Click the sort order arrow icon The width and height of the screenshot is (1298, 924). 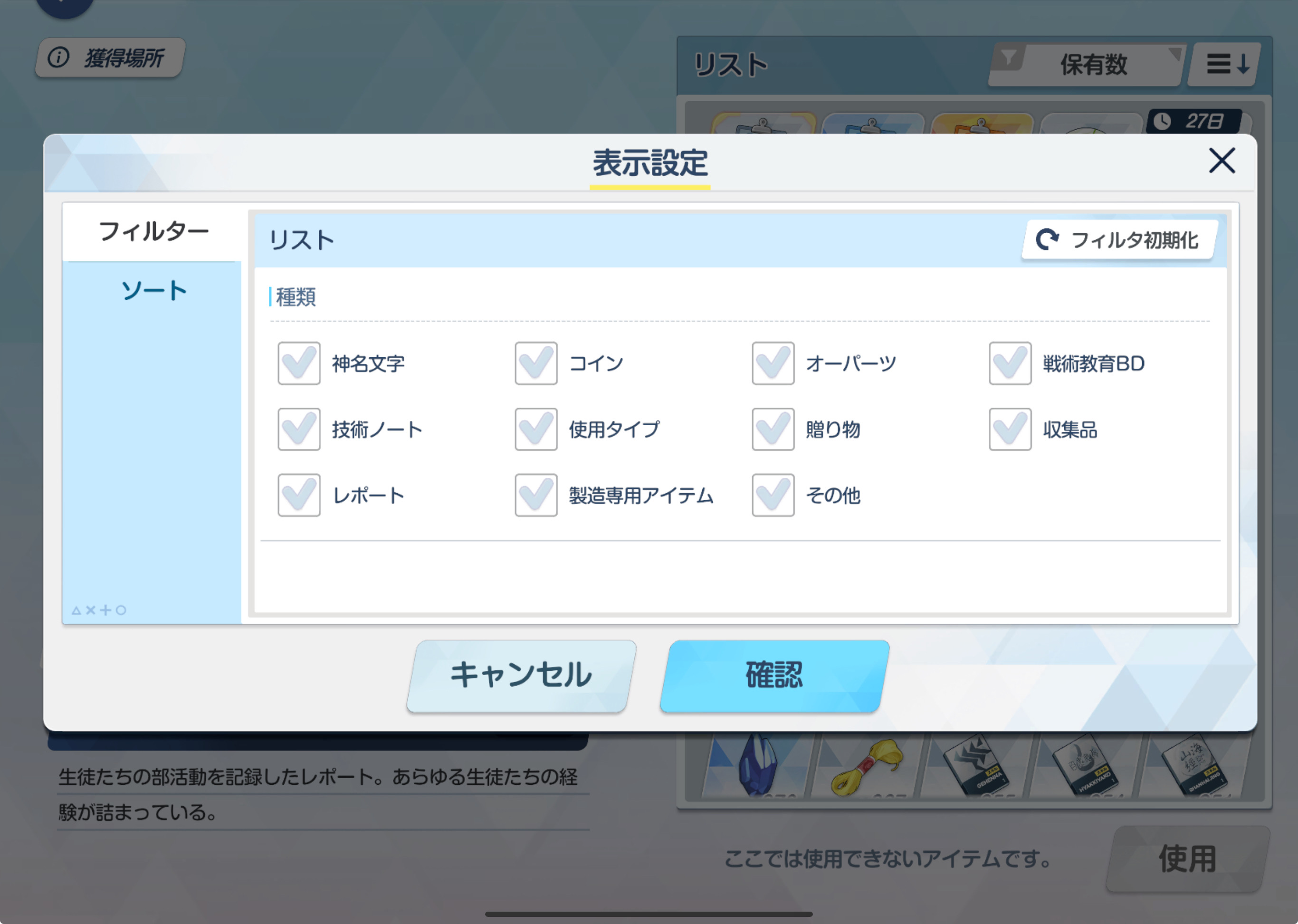(x=1227, y=64)
